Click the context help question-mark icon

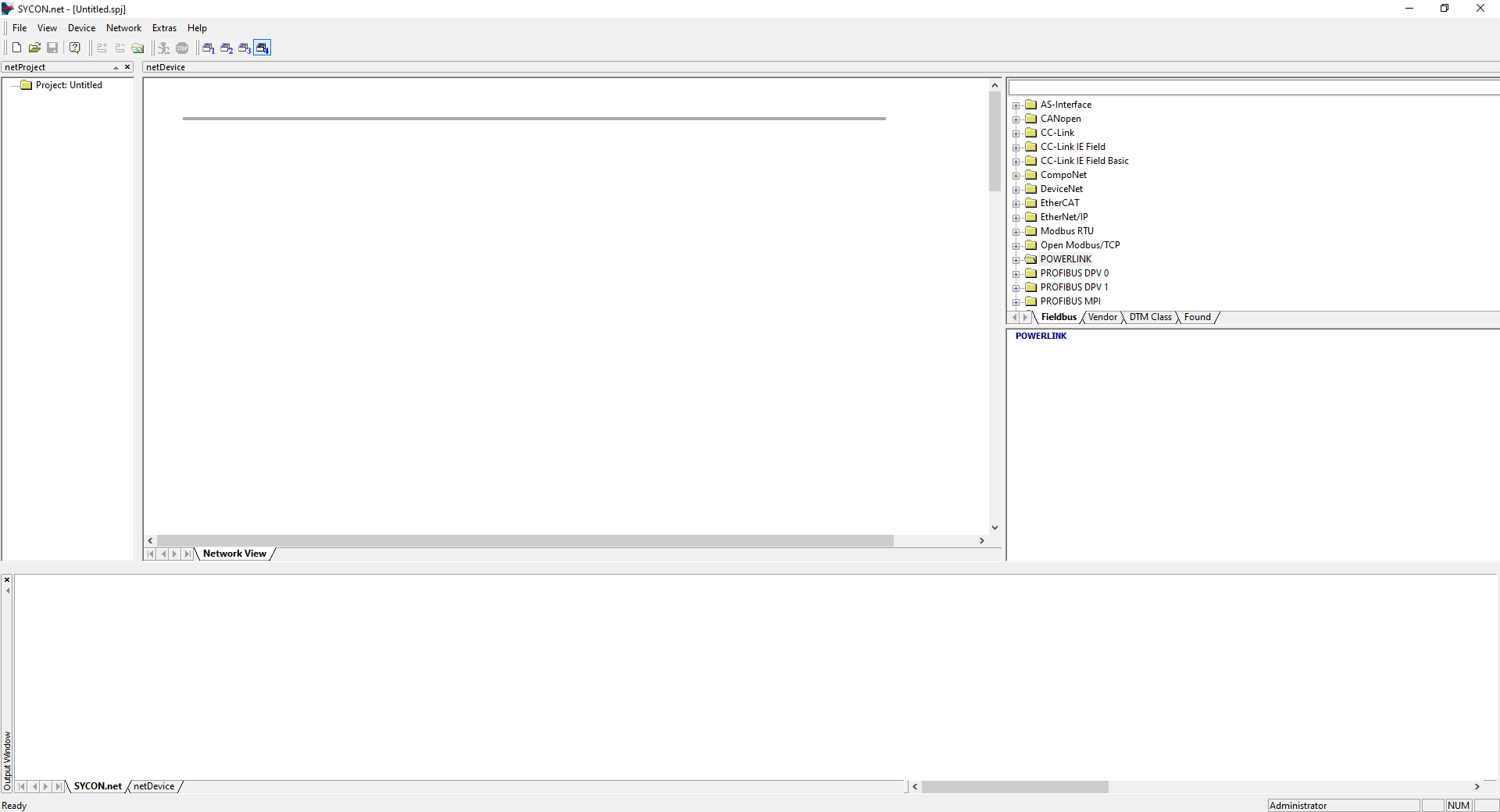tap(75, 48)
